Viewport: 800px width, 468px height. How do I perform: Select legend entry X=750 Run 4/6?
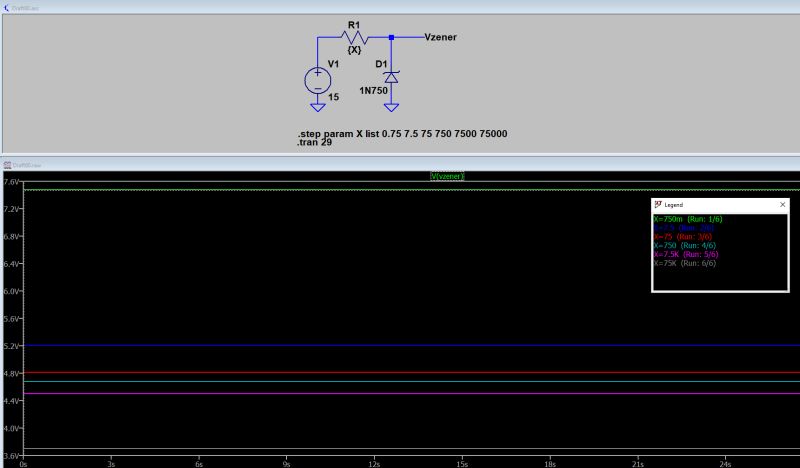coord(685,245)
